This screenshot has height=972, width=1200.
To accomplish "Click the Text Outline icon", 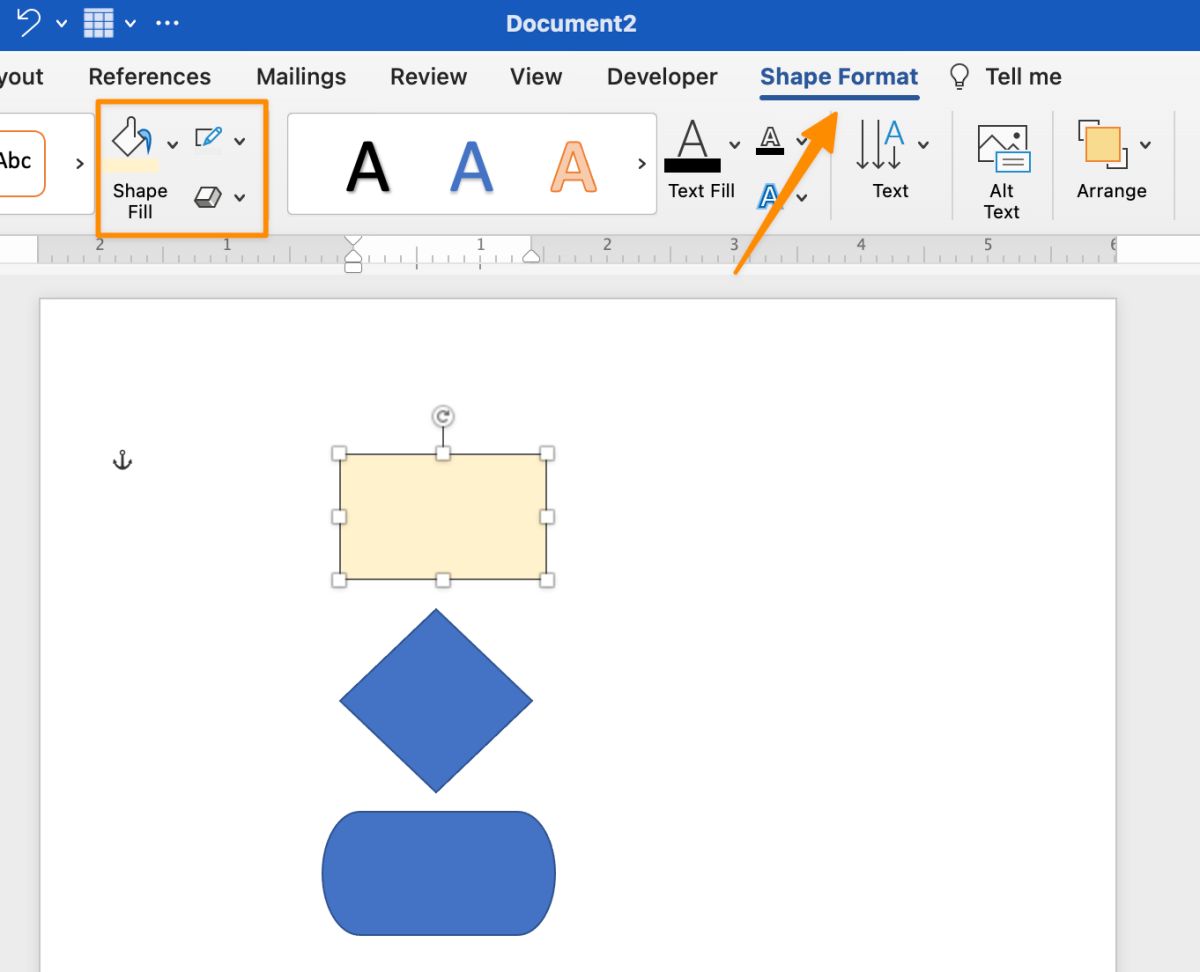I will pos(768,140).
